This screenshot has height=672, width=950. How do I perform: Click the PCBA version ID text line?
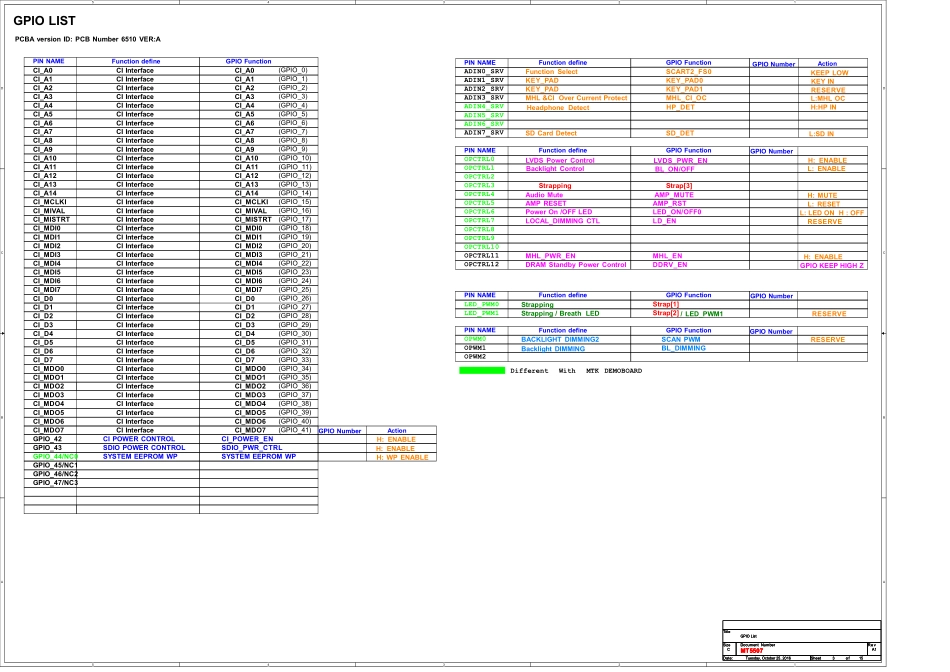[x=88, y=39]
